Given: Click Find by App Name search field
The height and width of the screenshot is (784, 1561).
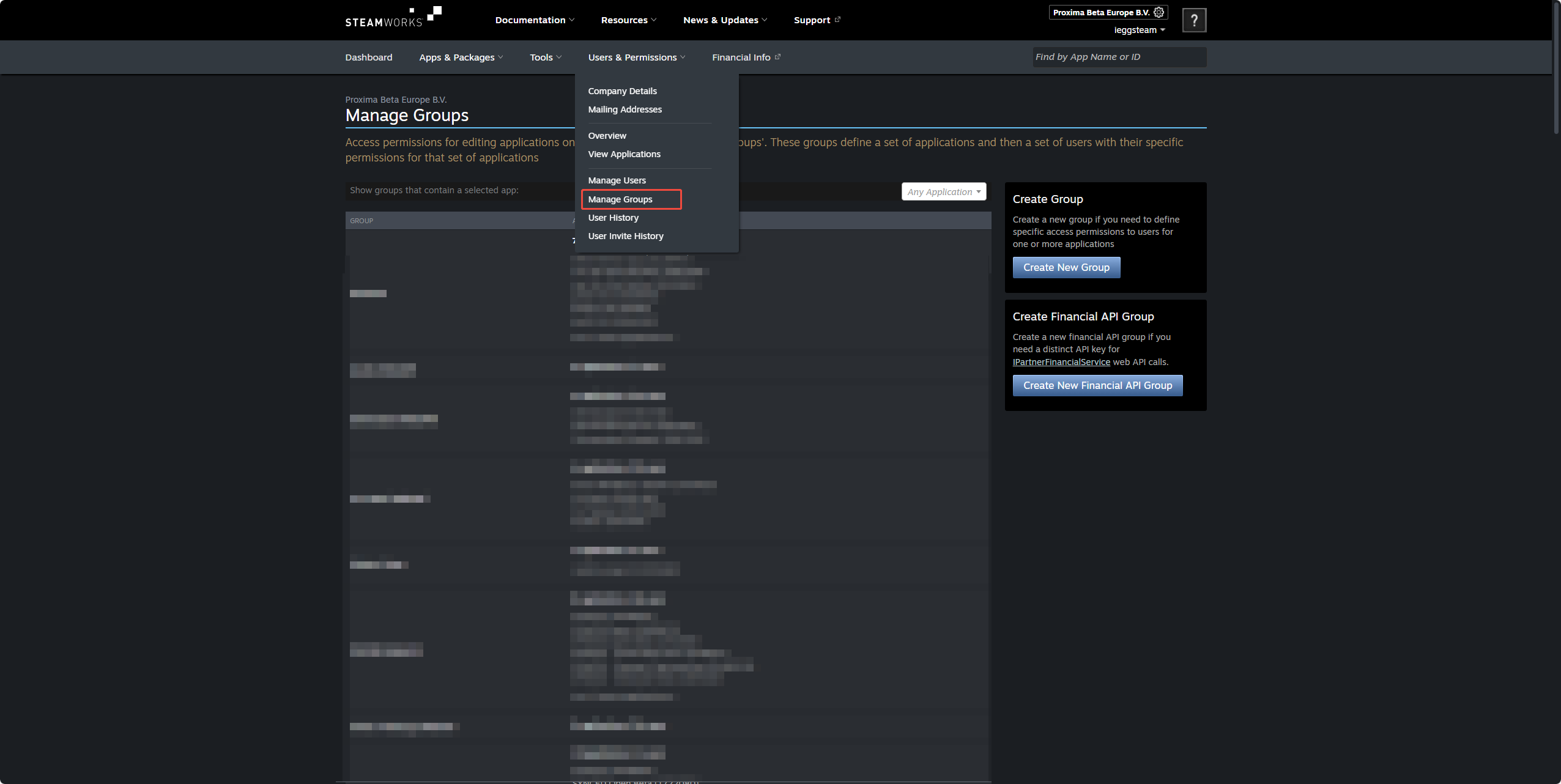Looking at the screenshot, I should click(1118, 57).
